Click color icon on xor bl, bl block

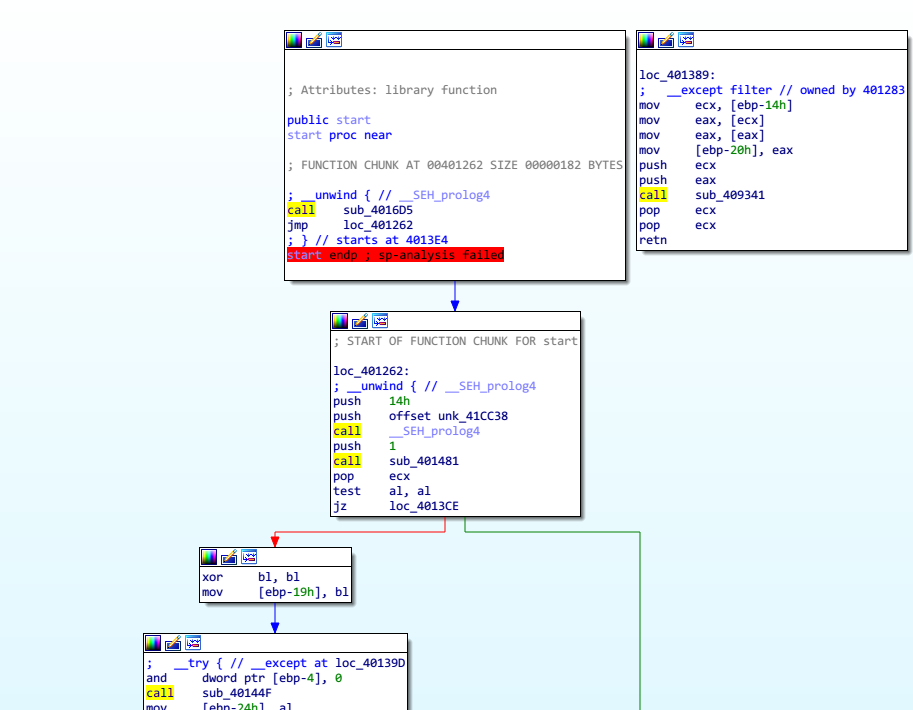pyautogui.click(x=209, y=557)
